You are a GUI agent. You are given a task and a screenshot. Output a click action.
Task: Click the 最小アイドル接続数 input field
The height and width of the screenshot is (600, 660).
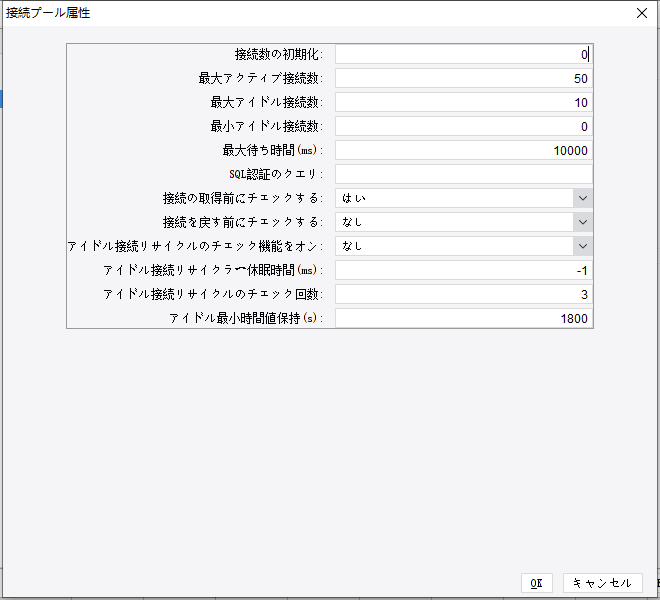click(x=464, y=126)
